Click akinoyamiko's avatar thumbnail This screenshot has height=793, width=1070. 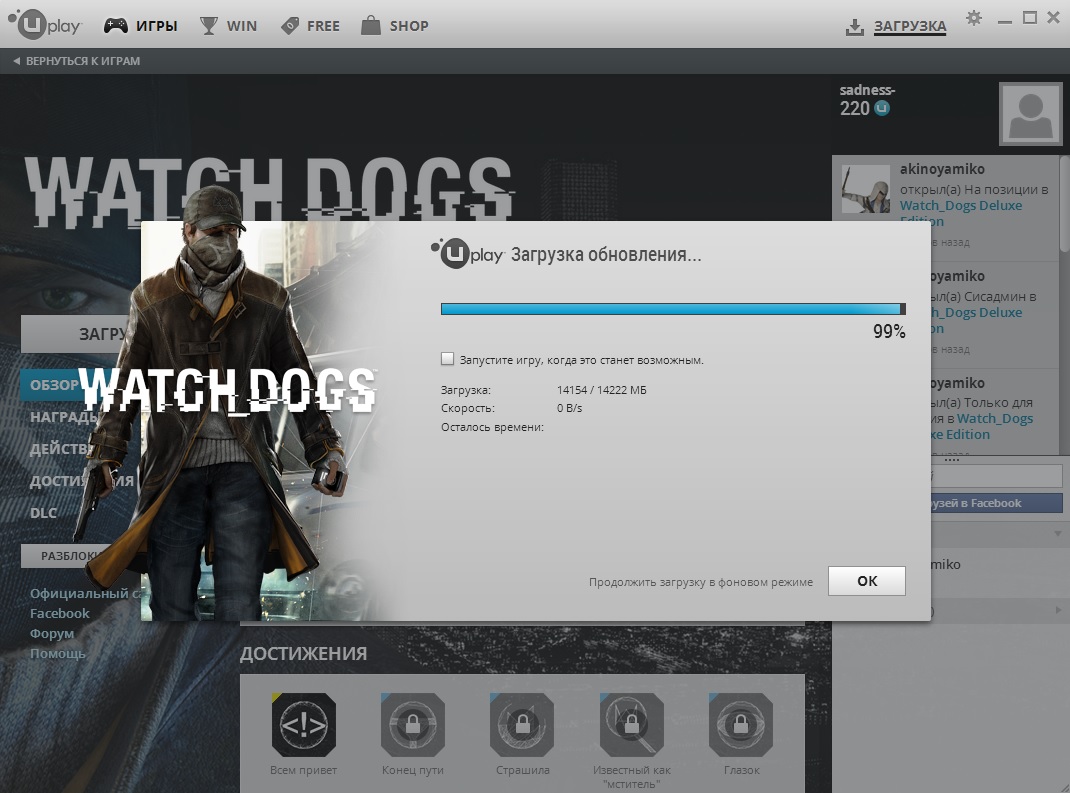(x=866, y=189)
